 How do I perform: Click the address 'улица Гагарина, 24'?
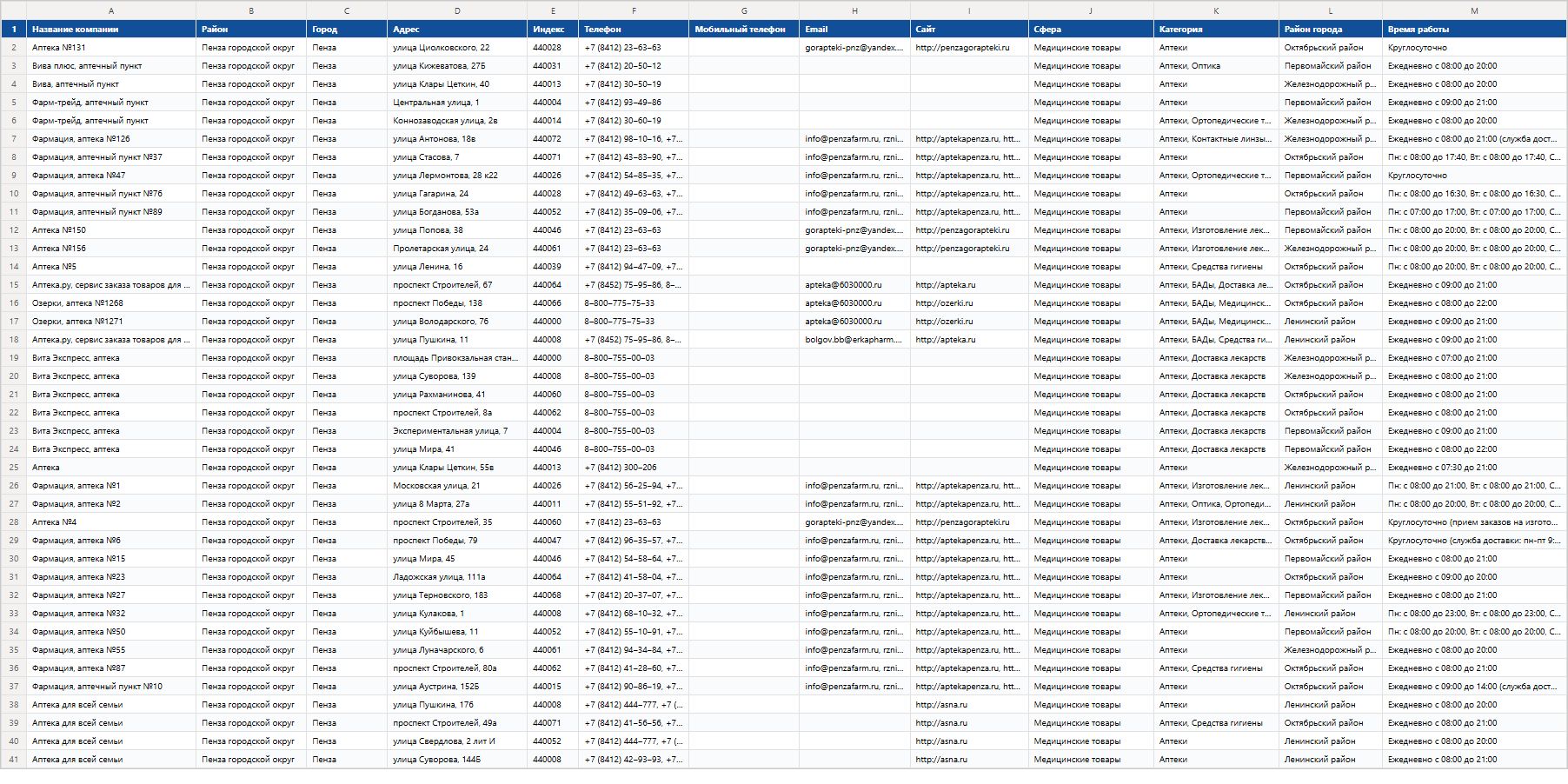click(457, 194)
